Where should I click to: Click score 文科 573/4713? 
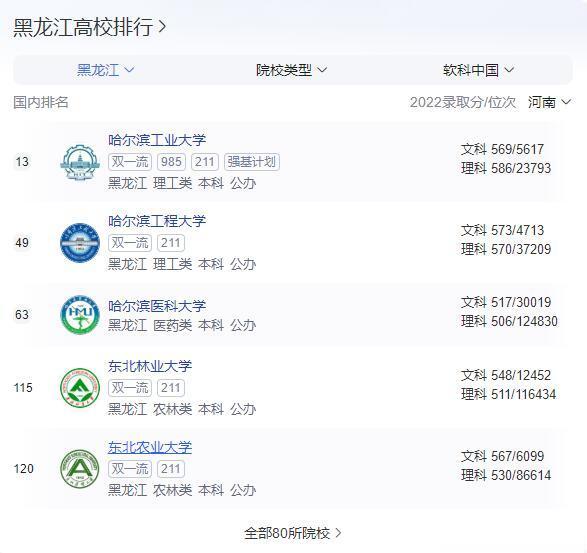click(502, 230)
